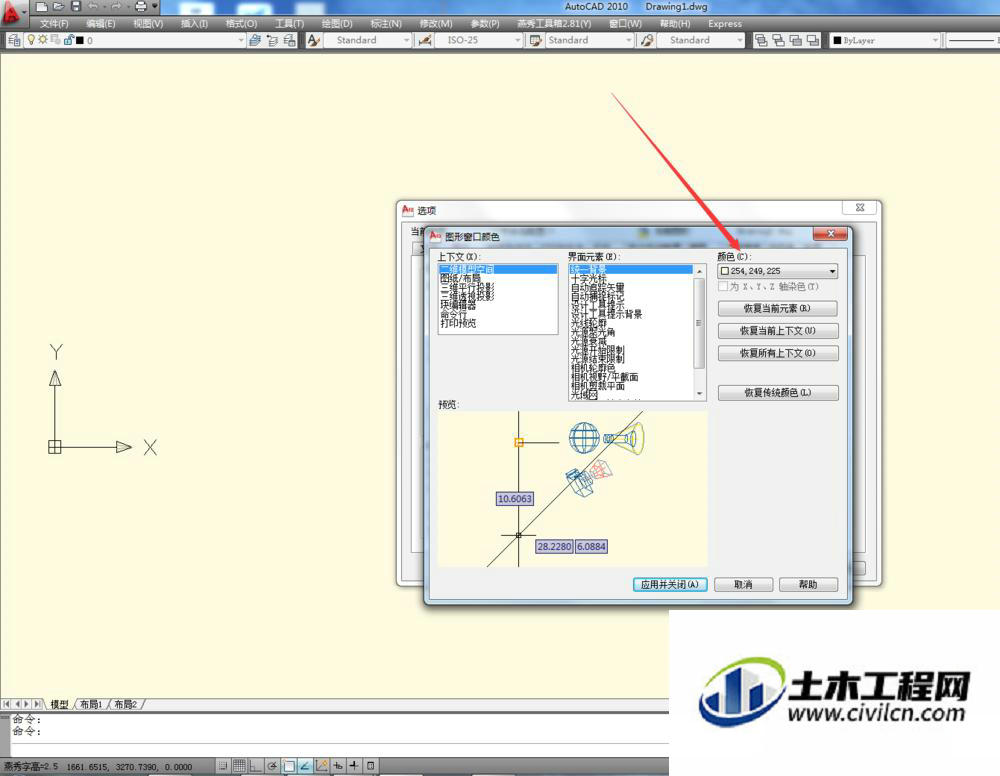Open the Table Style icon

[x=535, y=40]
